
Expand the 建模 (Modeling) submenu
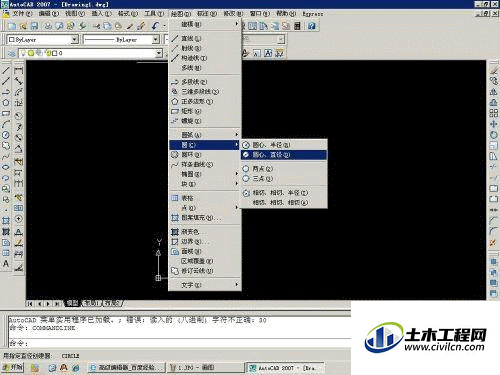tap(205, 24)
